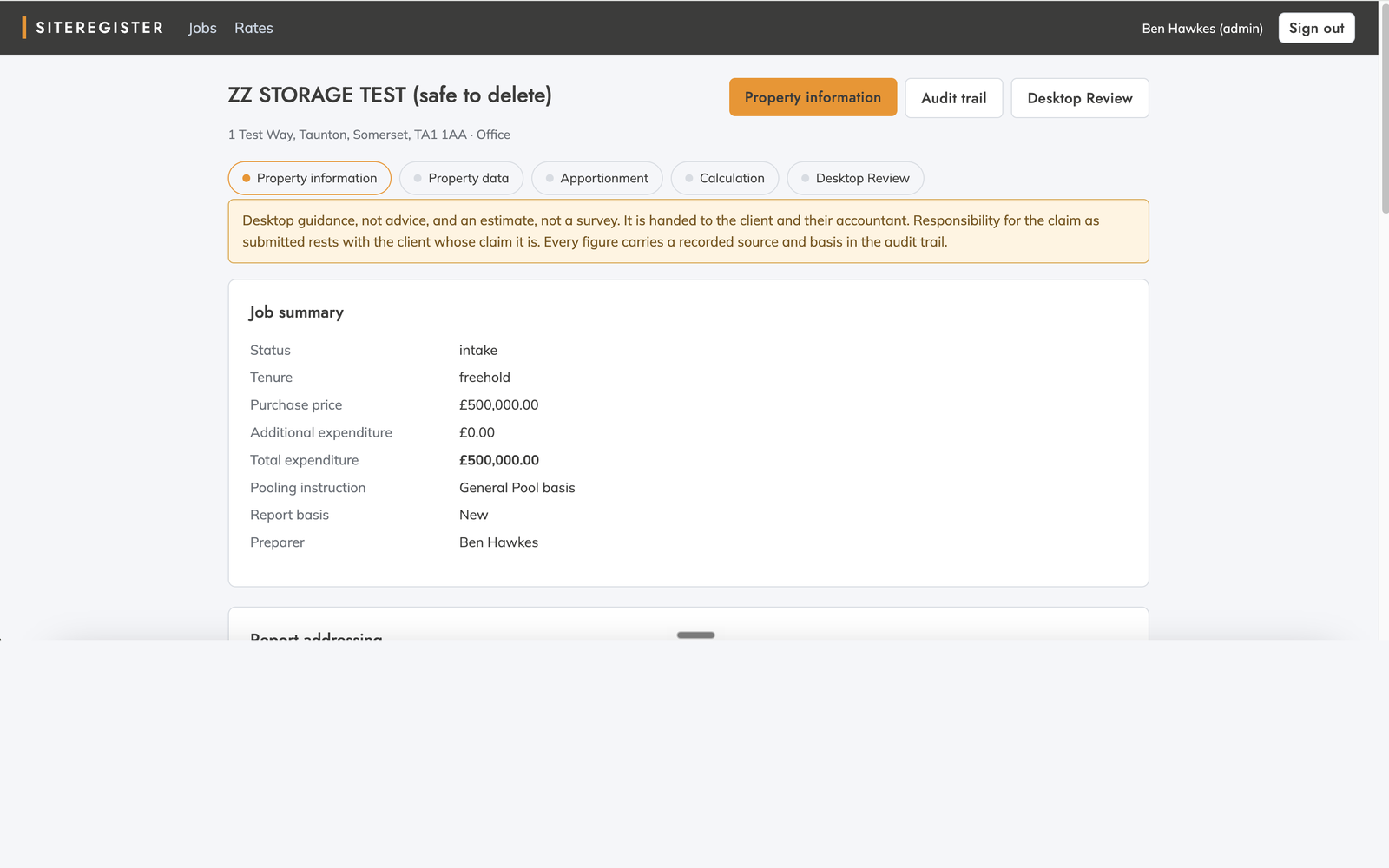Click the Additional expenditure value £0.00

pyautogui.click(x=477, y=432)
